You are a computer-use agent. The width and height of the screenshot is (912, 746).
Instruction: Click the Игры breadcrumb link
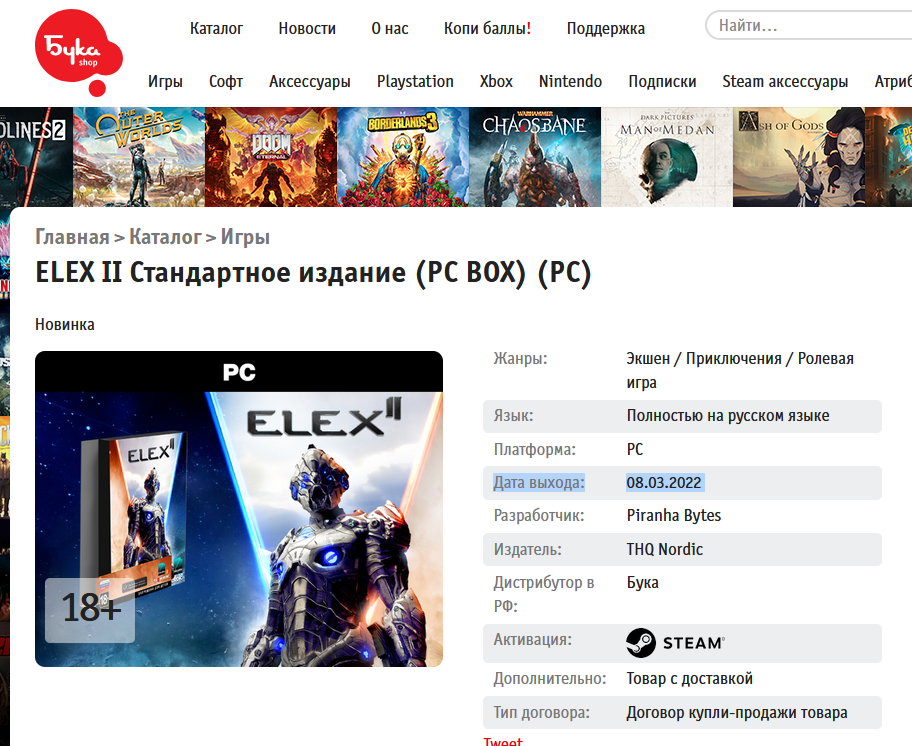click(245, 237)
